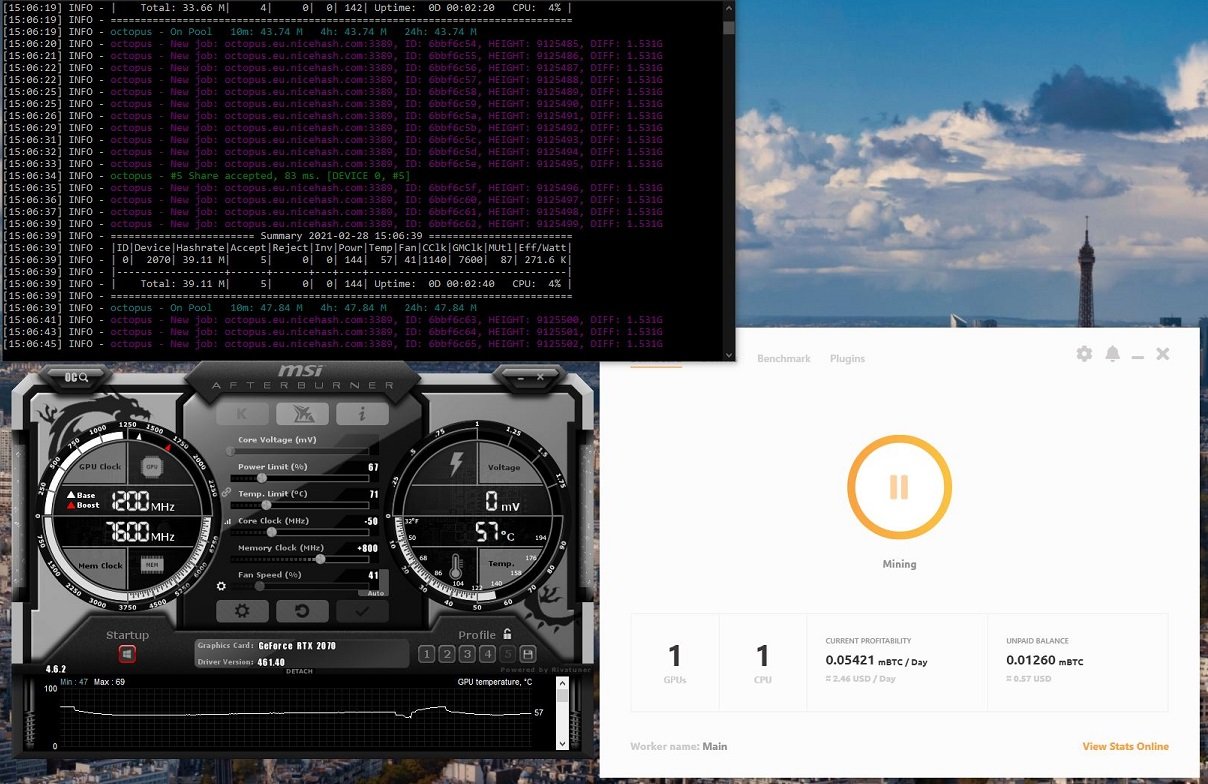1208x784 pixels.
Task: Click current profitability 0.05421 mBTC value
Action: pyautogui.click(x=876, y=661)
